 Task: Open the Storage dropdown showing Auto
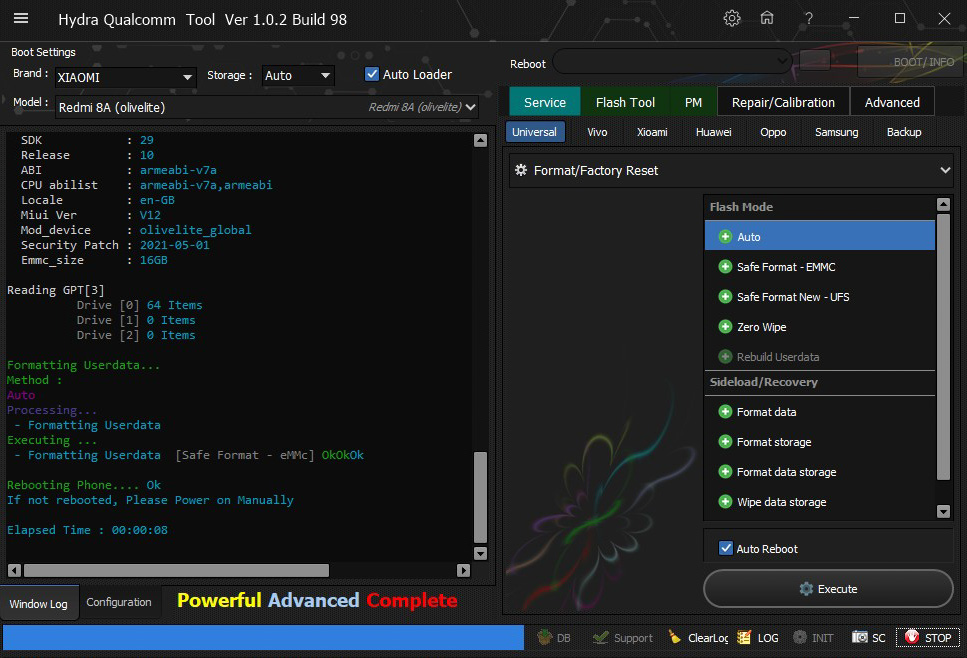click(x=298, y=76)
